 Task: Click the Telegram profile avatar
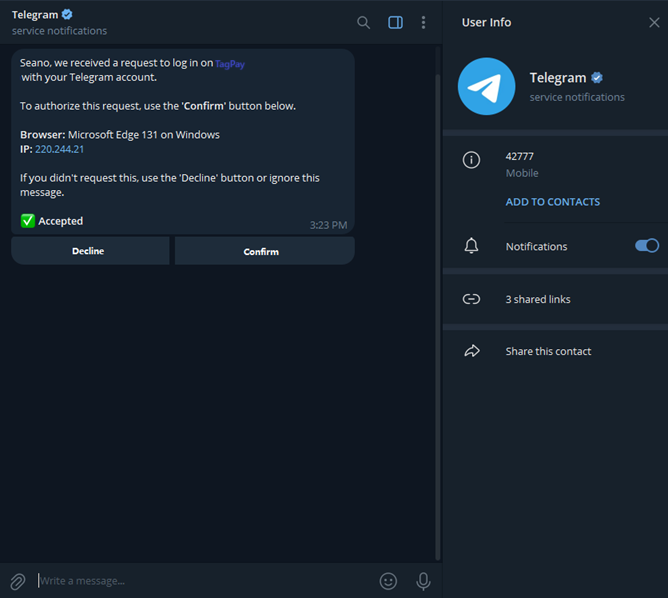486,87
